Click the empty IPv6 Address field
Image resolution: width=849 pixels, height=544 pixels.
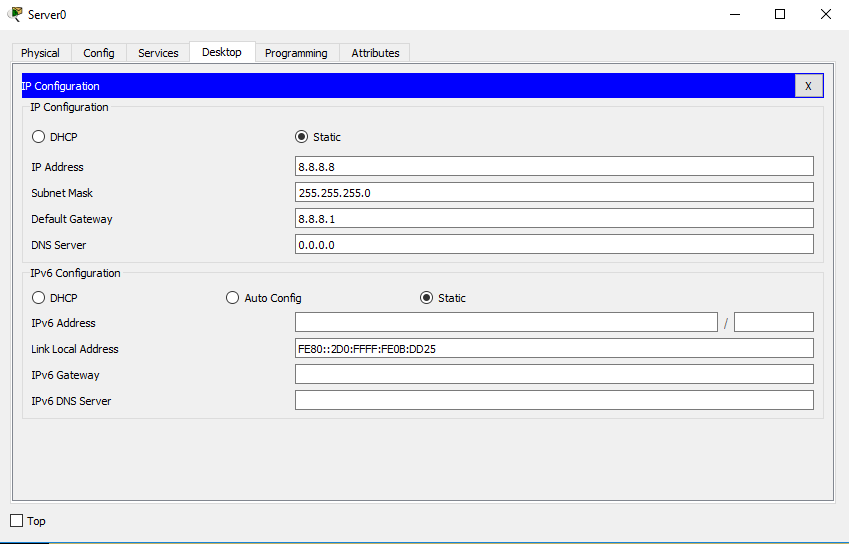[506, 322]
